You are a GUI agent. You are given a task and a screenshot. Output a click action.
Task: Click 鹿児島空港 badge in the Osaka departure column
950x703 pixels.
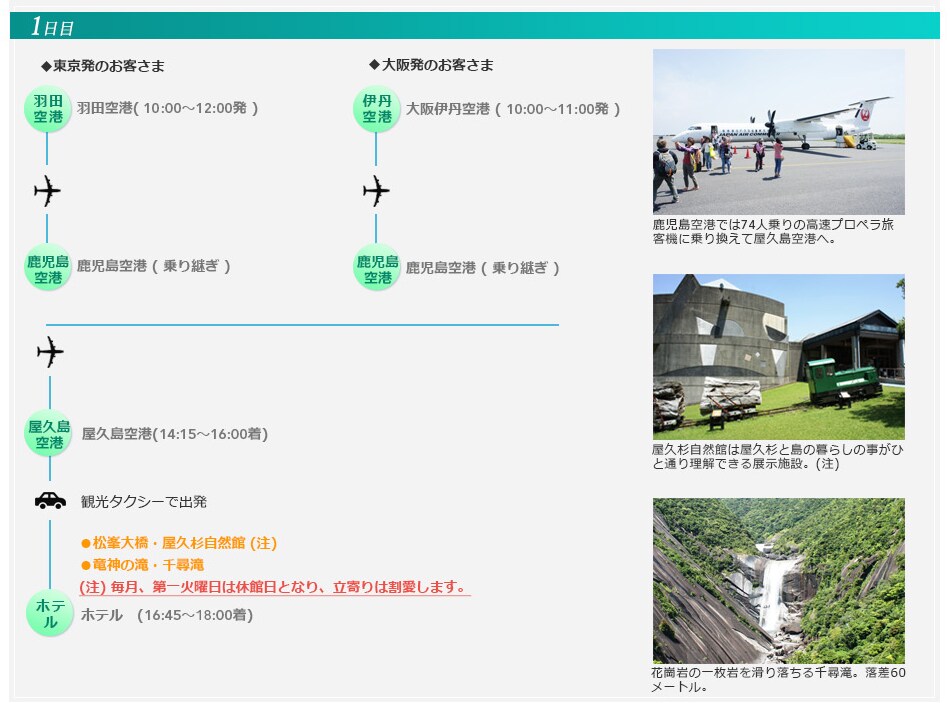click(377, 268)
